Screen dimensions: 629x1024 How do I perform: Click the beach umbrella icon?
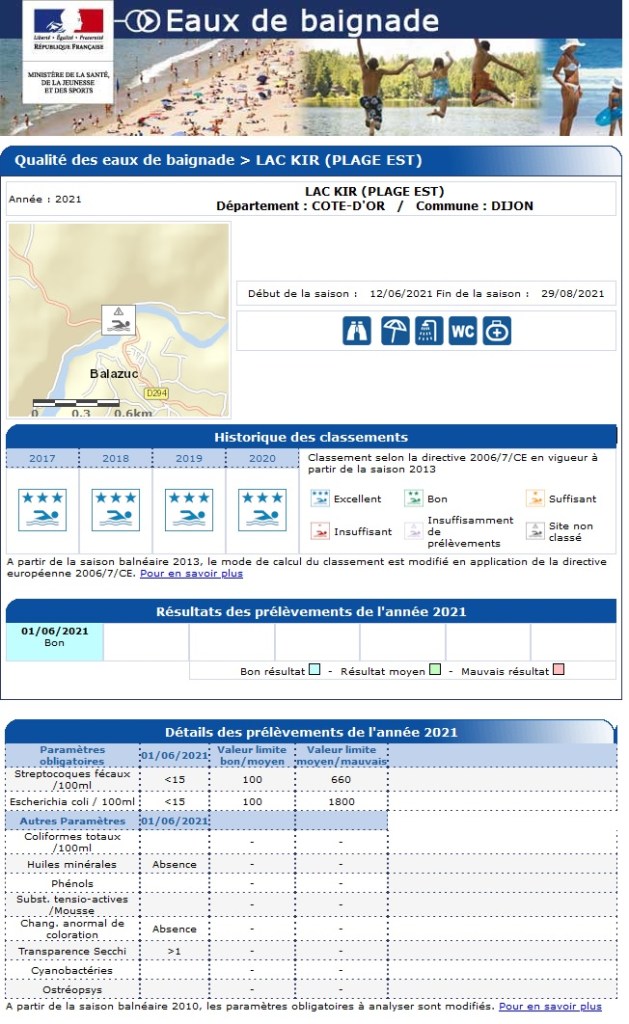tap(395, 331)
